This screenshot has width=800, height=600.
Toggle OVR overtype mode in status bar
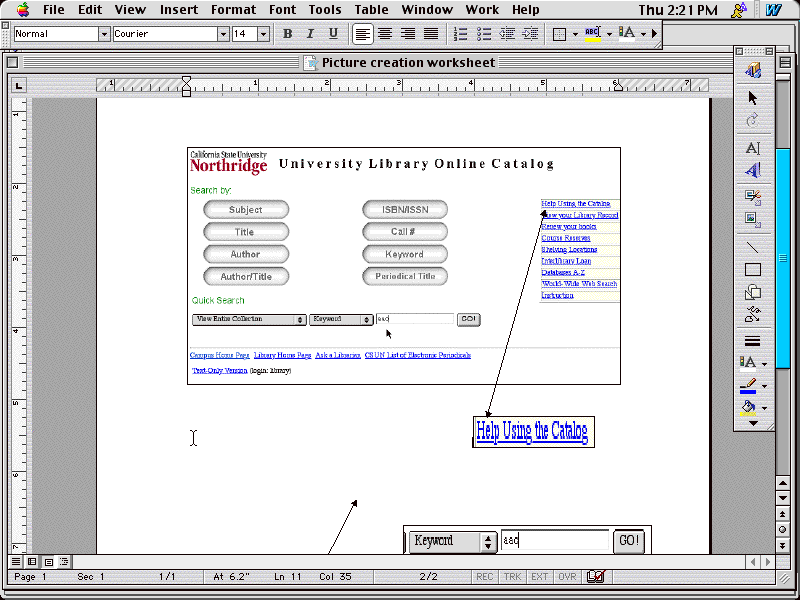[x=567, y=577]
